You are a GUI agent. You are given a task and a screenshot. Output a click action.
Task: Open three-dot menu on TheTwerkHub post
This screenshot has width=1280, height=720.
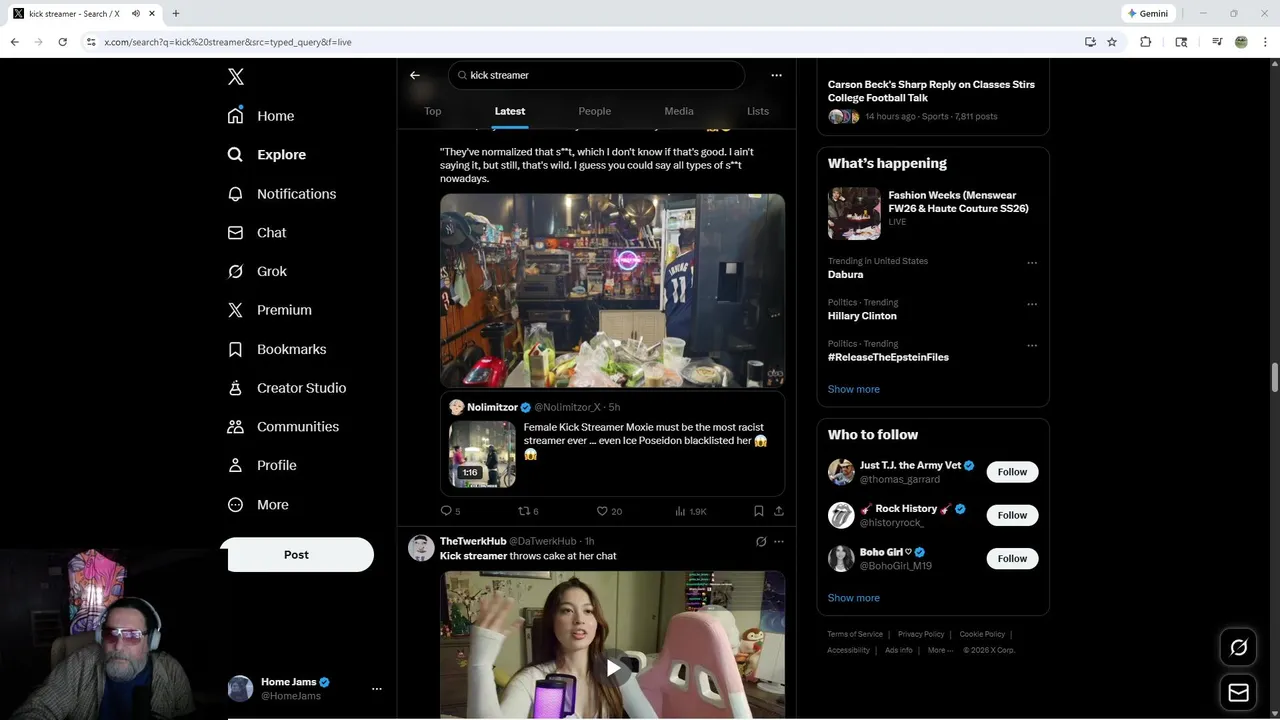tap(779, 542)
